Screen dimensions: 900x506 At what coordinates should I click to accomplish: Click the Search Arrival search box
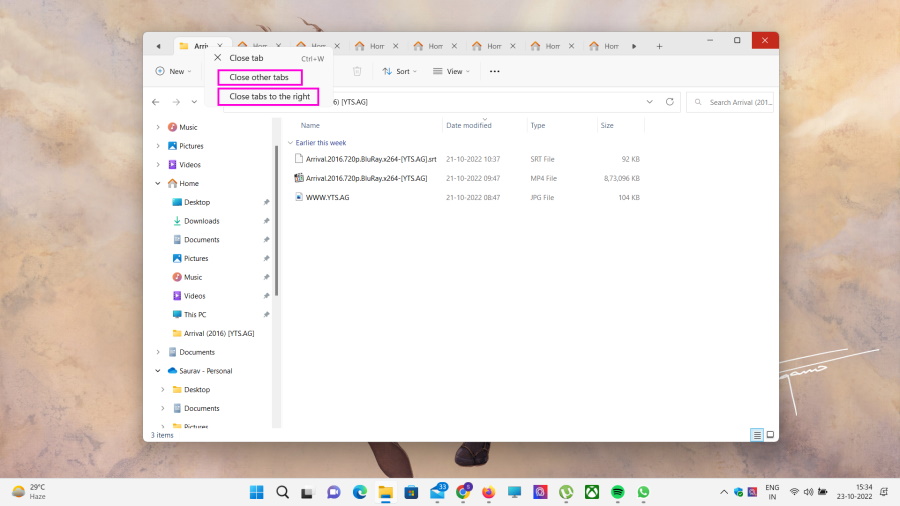coord(735,102)
